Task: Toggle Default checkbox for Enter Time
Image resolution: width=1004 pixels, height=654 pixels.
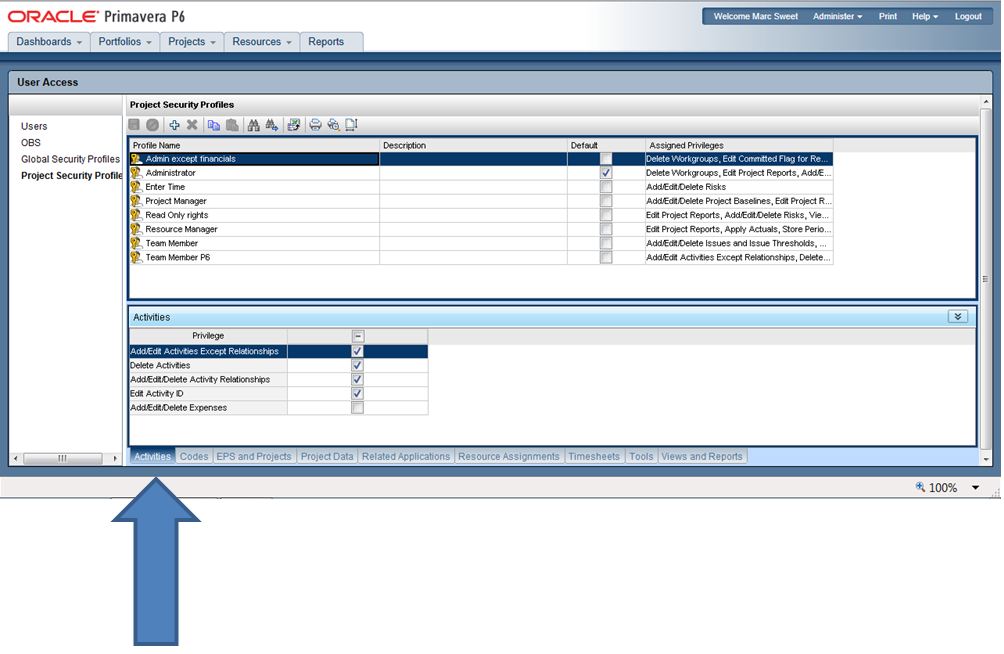Action: point(606,187)
